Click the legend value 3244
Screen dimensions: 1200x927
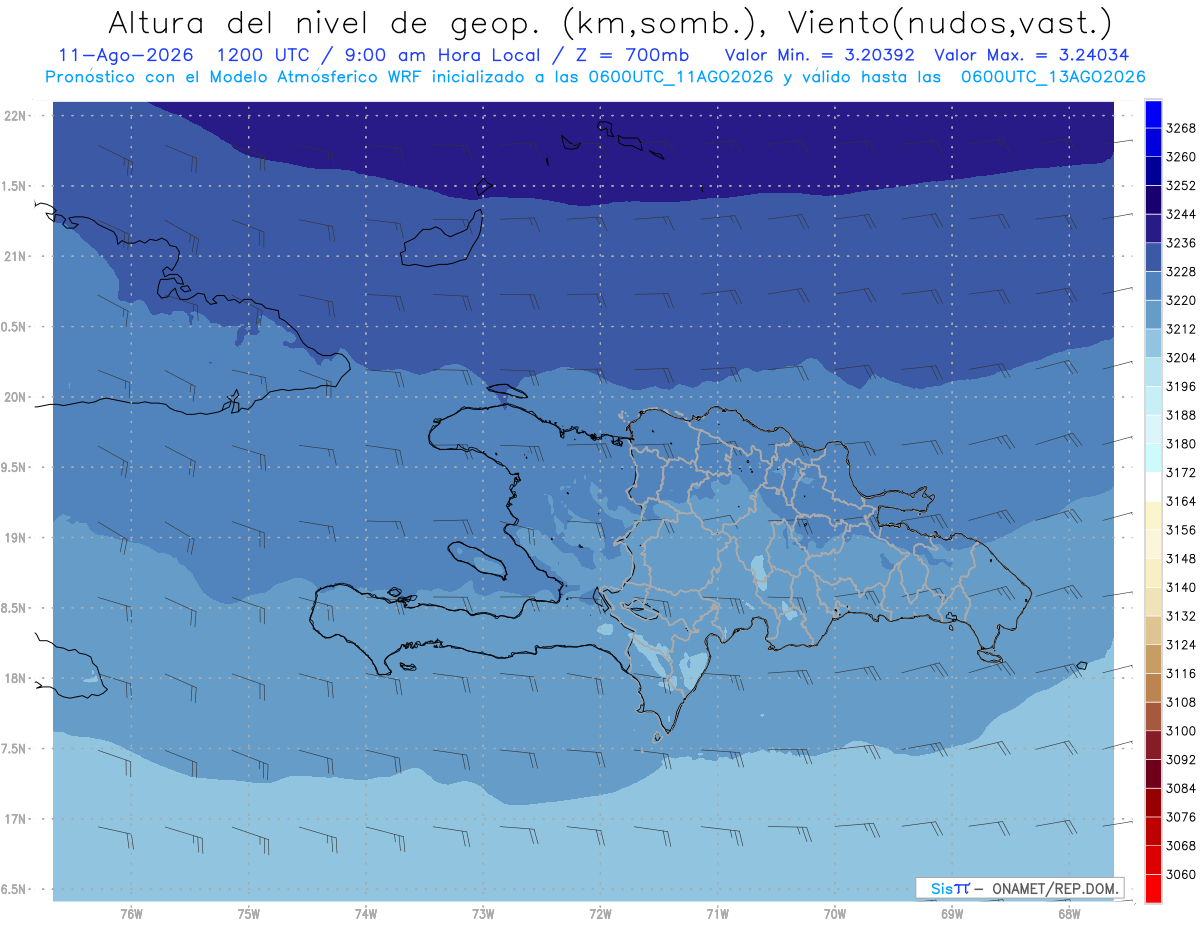[1181, 214]
